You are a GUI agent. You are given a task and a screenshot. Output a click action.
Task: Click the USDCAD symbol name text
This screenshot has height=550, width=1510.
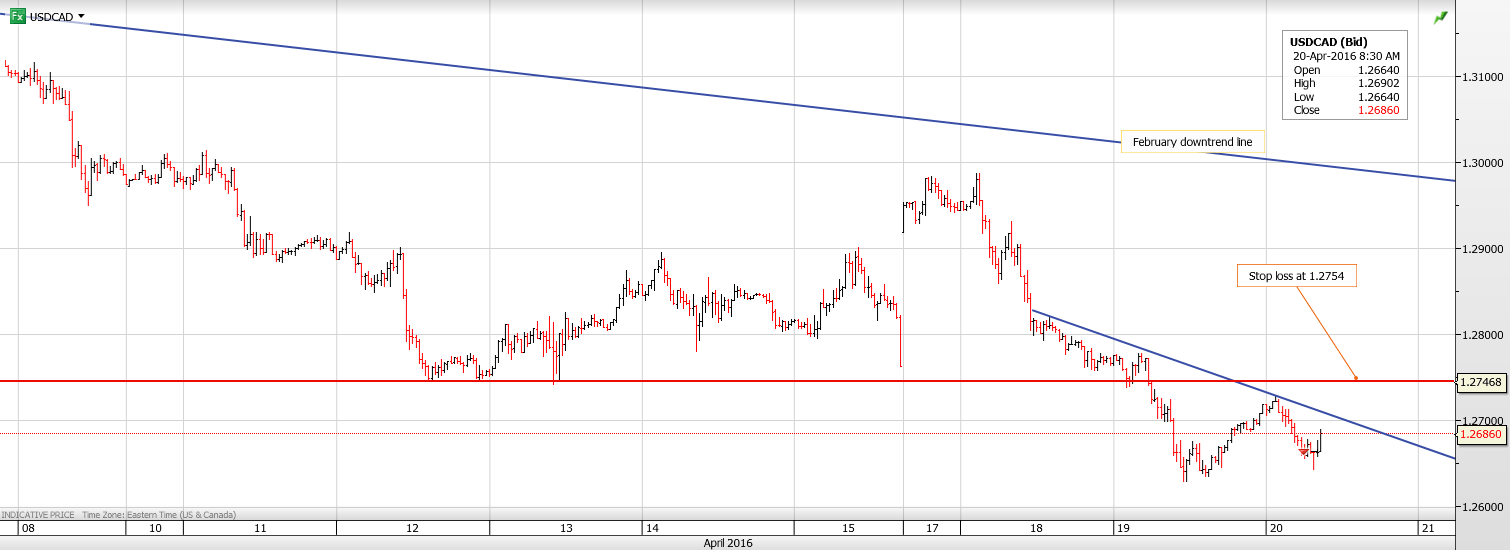click(x=50, y=17)
